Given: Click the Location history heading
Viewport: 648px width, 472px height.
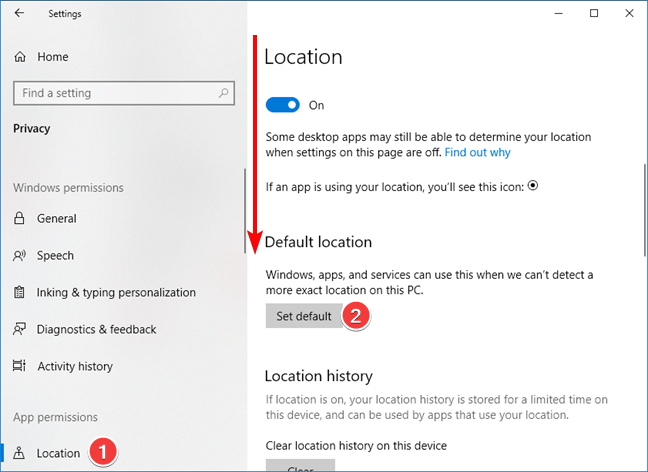Looking at the screenshot, I should click(x=319, y=376).
